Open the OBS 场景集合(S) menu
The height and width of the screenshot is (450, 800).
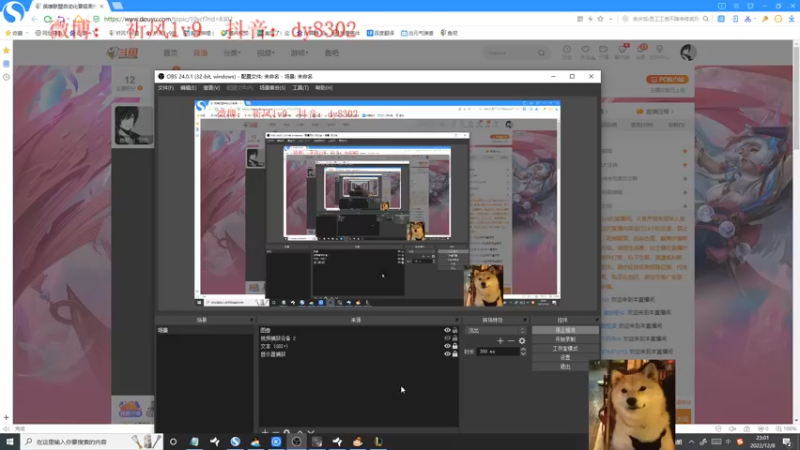click(272, 88)
